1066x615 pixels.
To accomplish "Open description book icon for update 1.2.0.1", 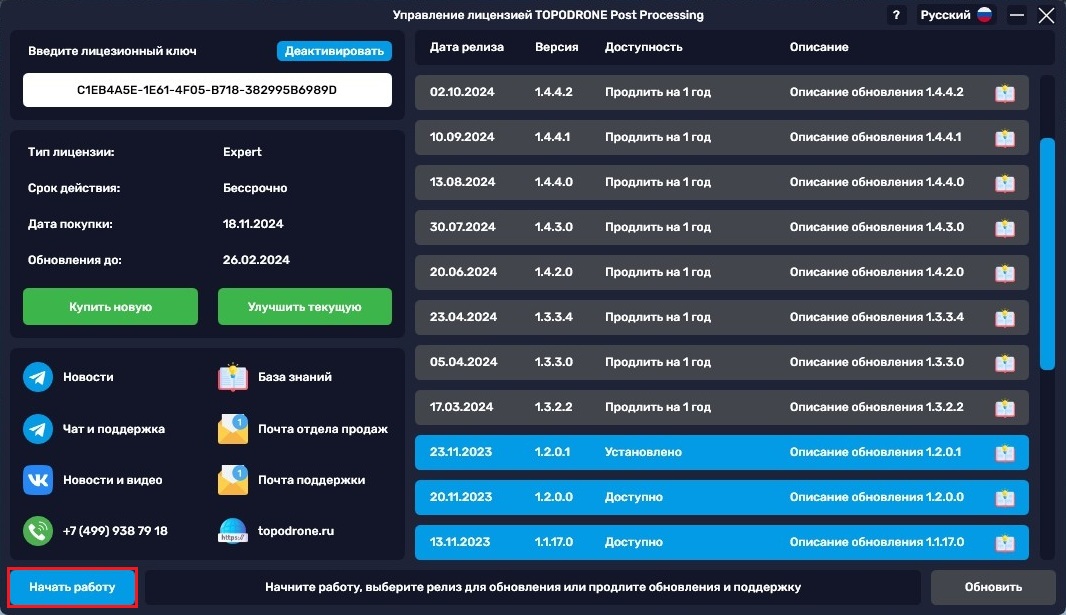I will [1005, 453].
